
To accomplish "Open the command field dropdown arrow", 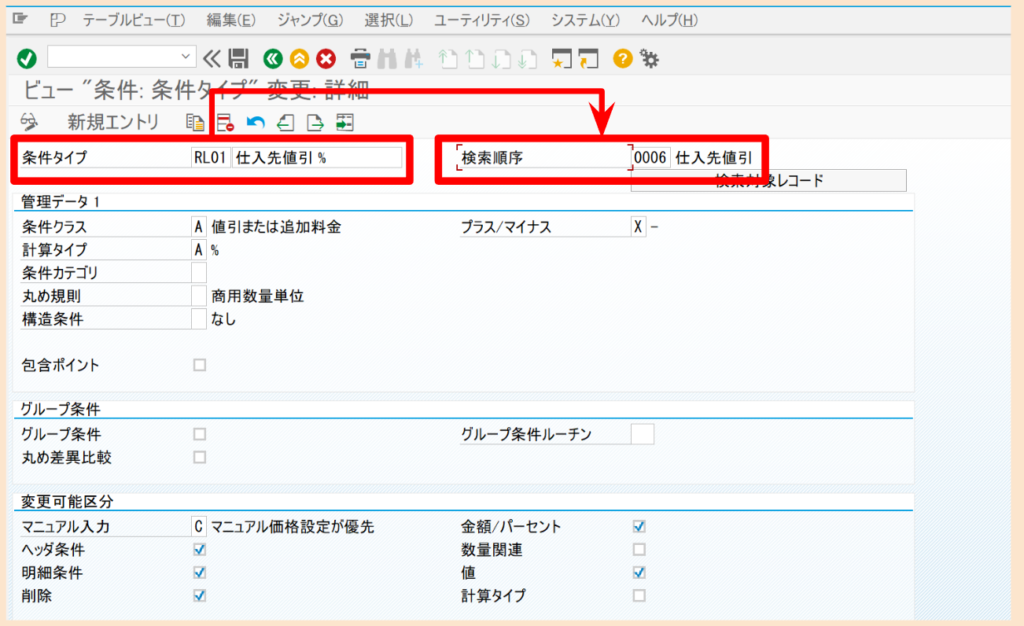I will (185, 57).
